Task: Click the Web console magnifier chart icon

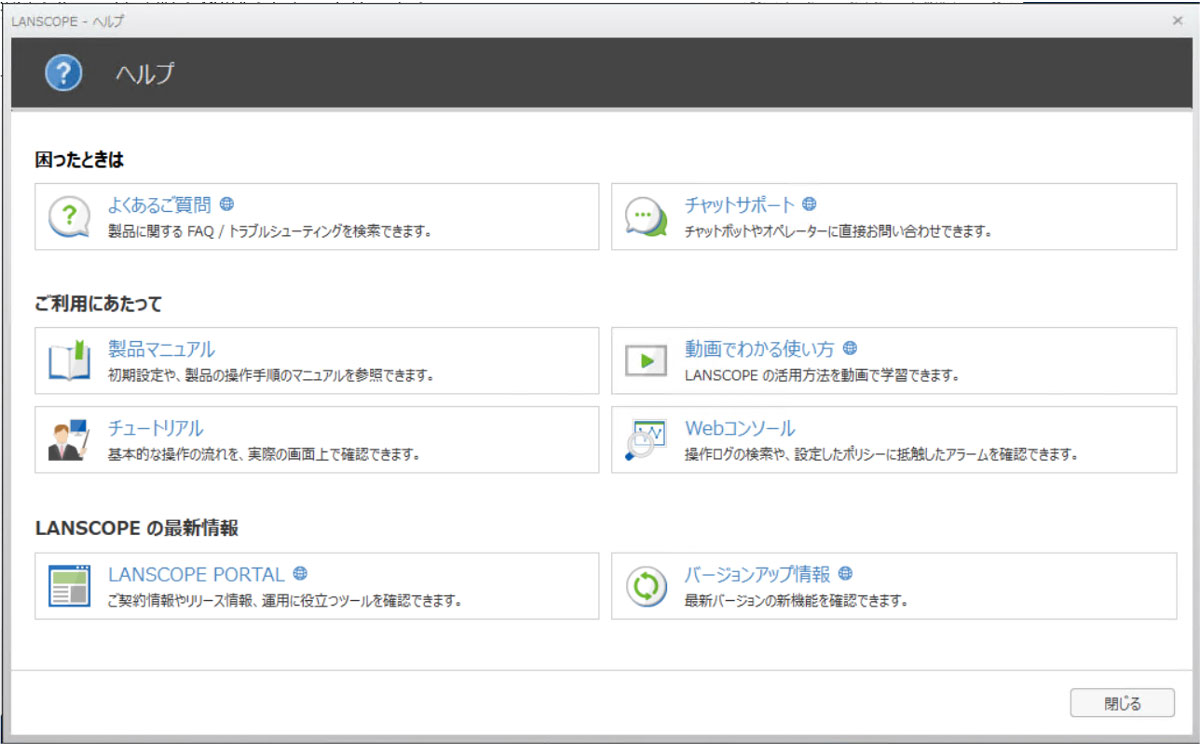Action: [645, 440]
